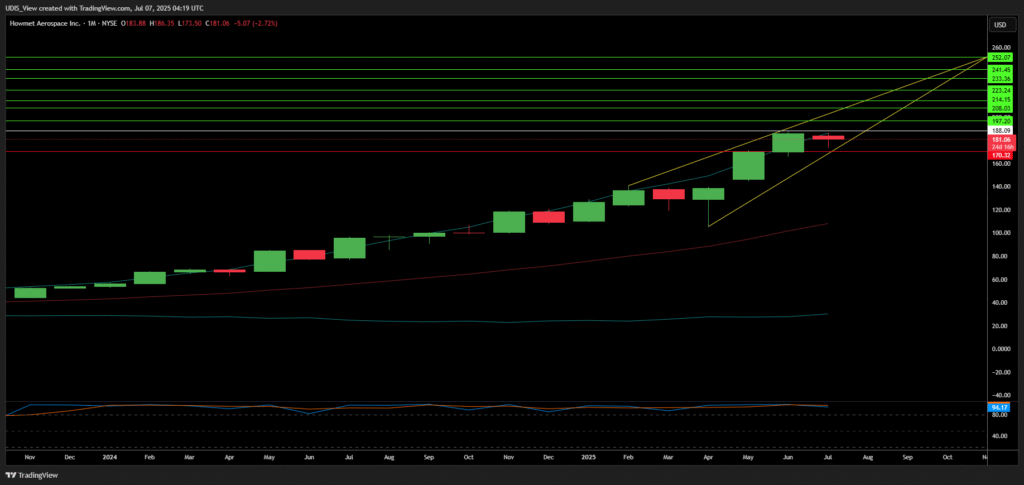Click the red 181.06 current price label
Image resolution: width=1024 pixels, height=485 pixels.
pyautogui.click(x=1000, y=140)
